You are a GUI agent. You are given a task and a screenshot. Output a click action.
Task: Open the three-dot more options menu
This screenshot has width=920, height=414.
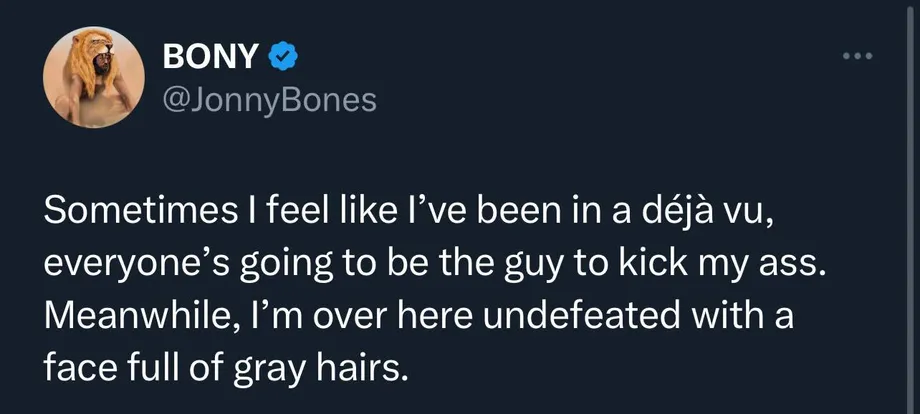coord(857,56)
